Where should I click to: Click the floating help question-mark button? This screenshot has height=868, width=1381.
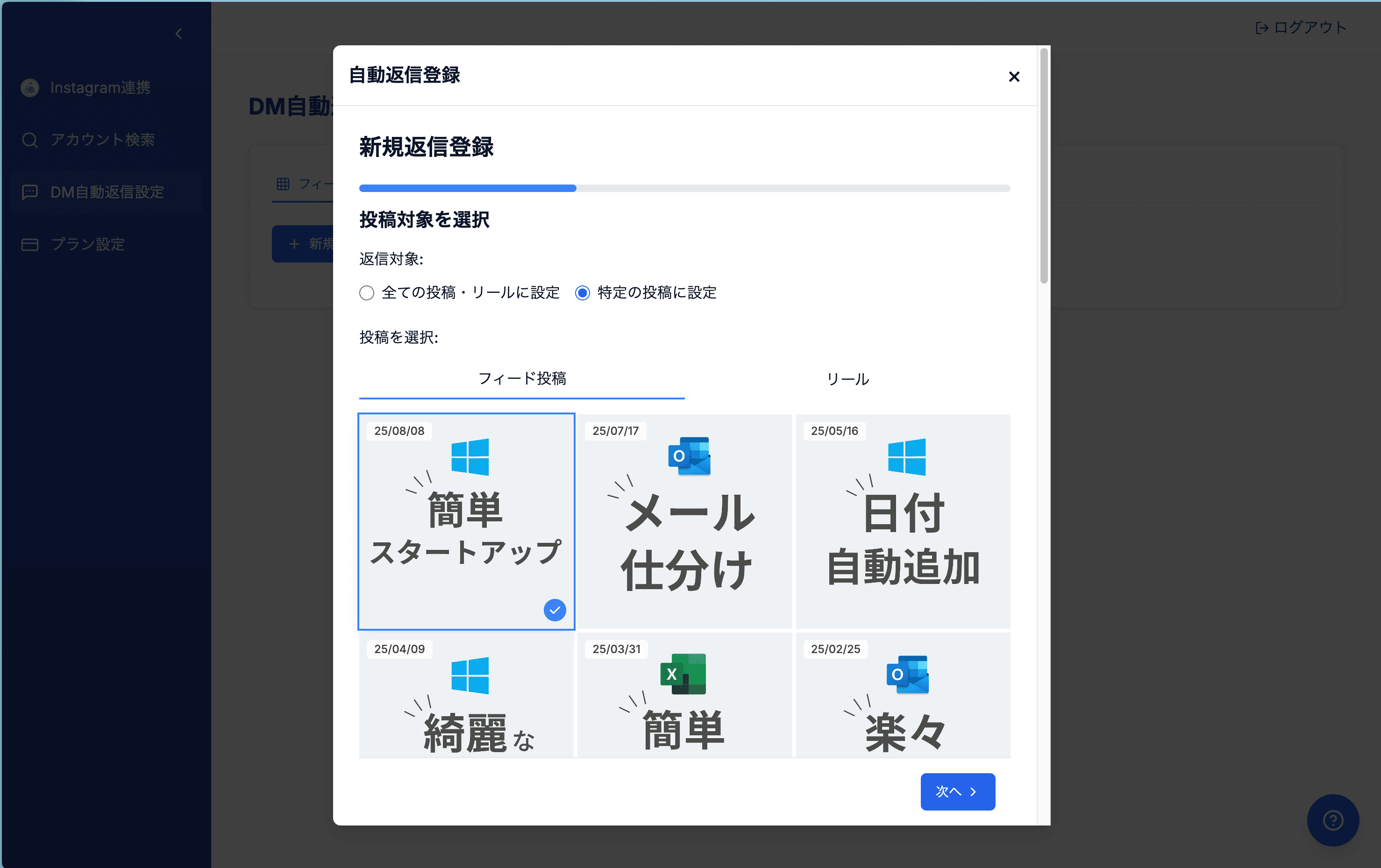[1332, 820]
